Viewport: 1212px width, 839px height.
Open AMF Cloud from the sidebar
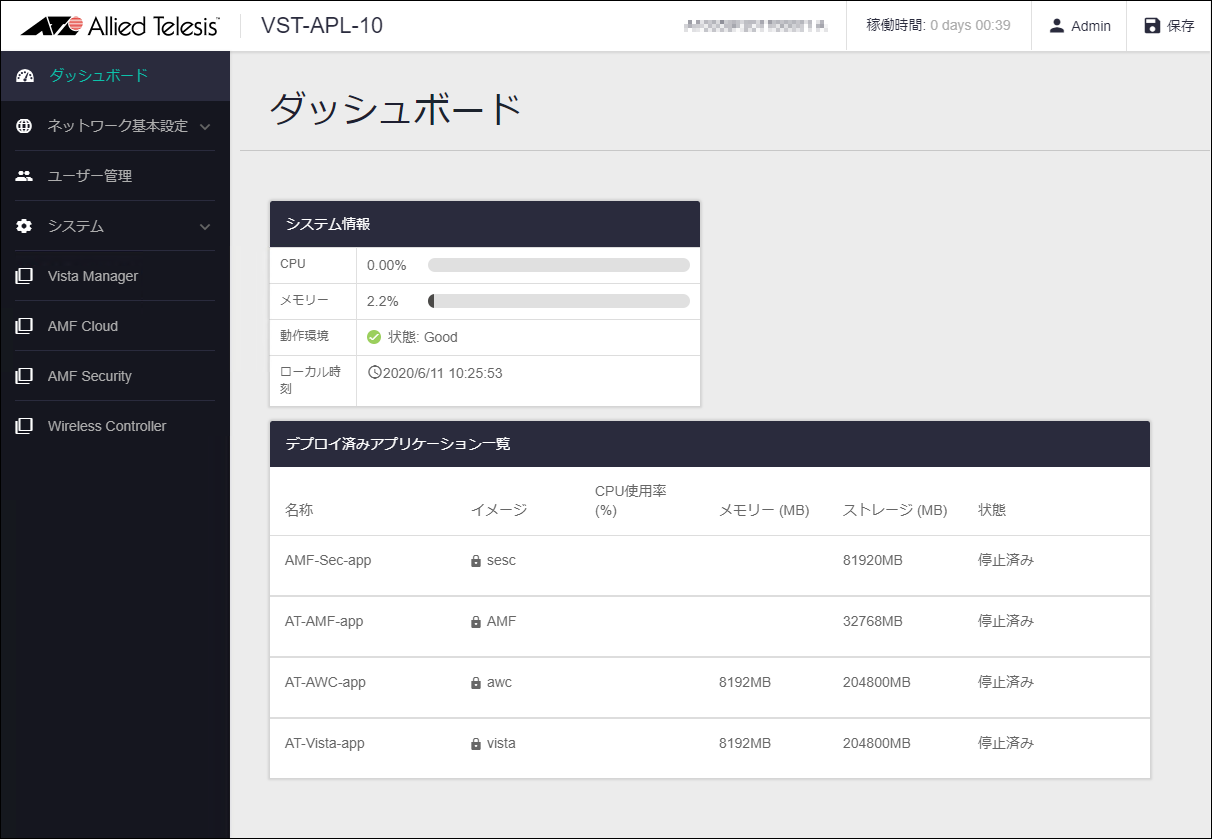(x=115, y=326)
